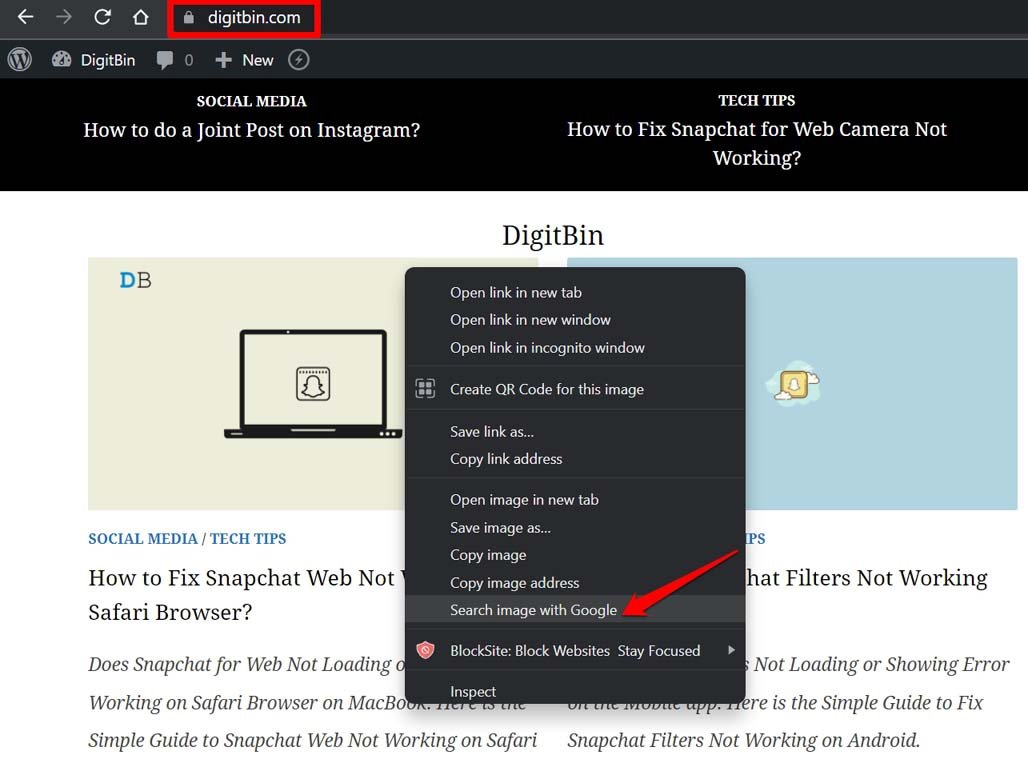Image resolution: width=1028 pixels, height=759 pixels.
Task: Open the WordPress logo menu
Action: (20, 60)
